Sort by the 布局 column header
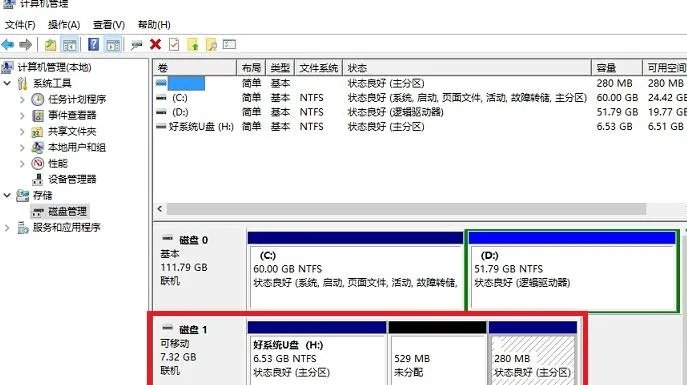687x385 pixels. [x=251, y=68]
